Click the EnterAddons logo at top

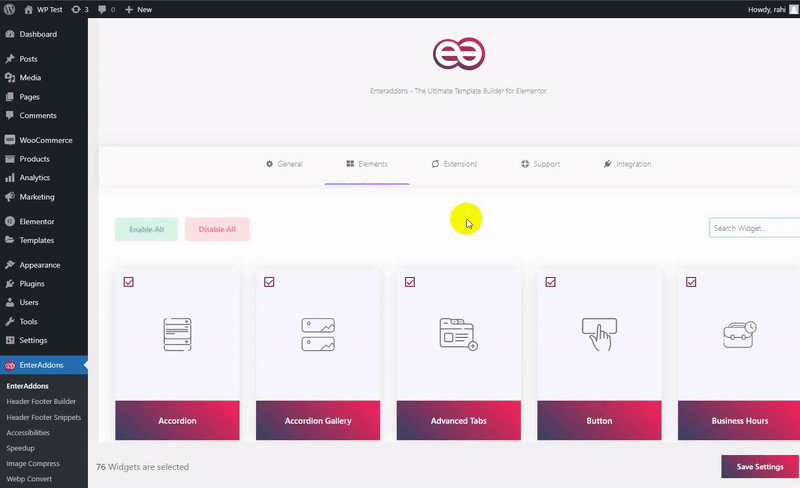(459, 54)
